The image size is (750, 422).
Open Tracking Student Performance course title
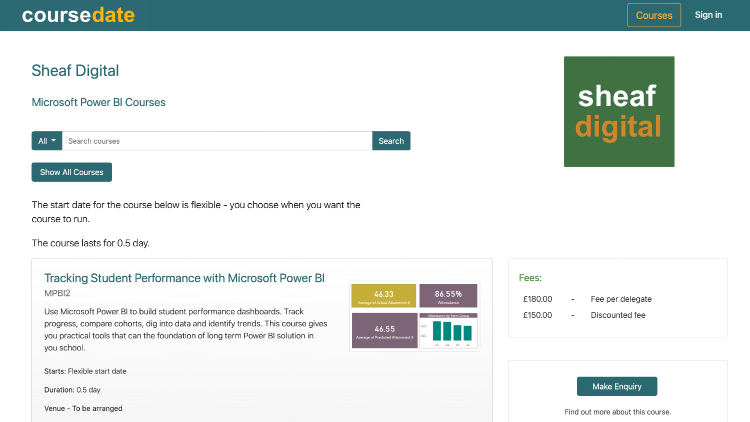[x=184, y=277]
